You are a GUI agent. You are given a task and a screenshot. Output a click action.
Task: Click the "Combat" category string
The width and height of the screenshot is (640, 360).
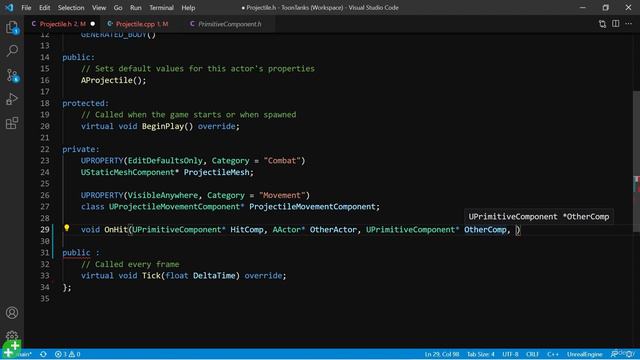pyautogui.click(x=282, y=160)
